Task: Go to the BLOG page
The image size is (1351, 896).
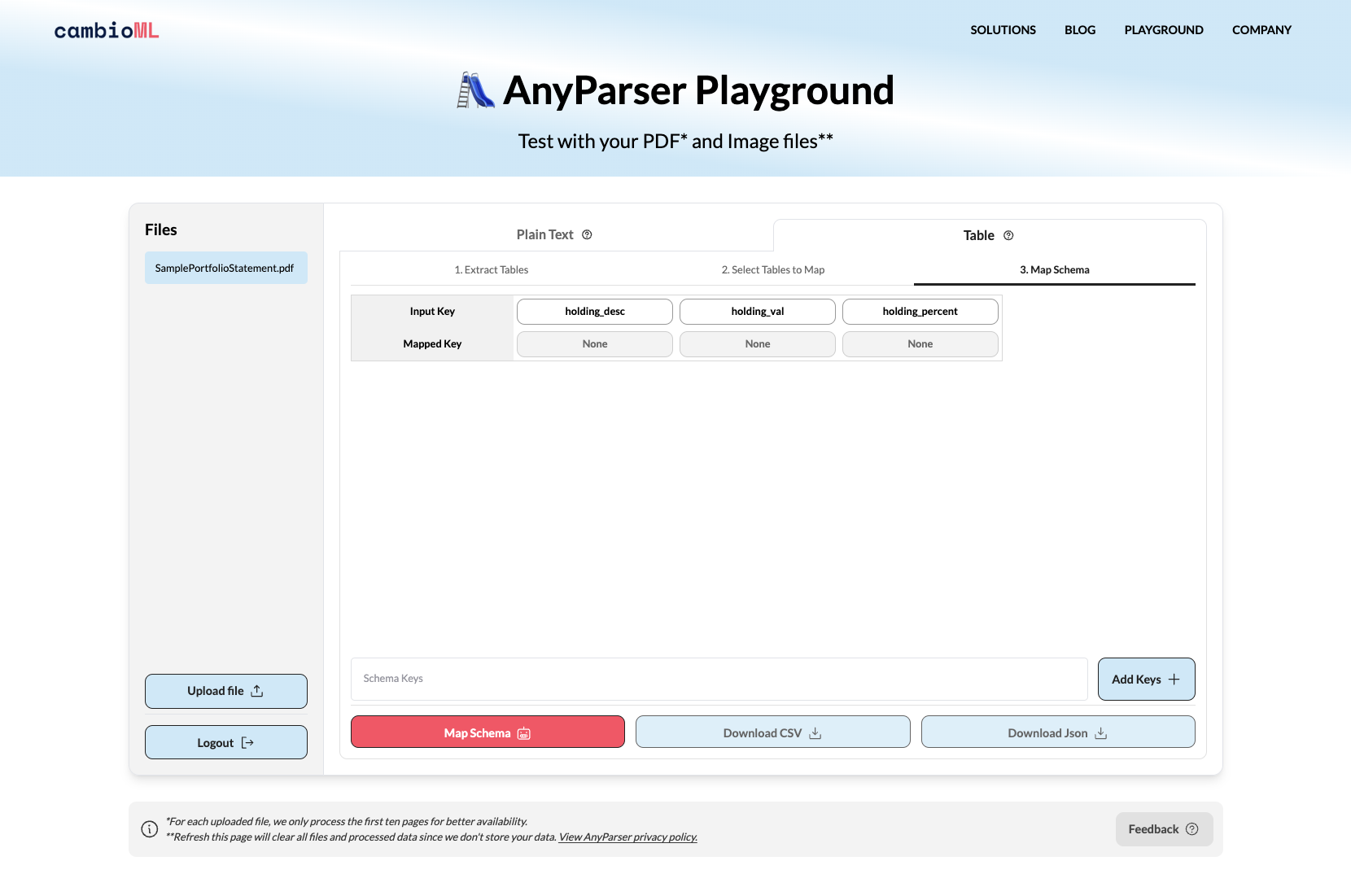Action: coord(1080,30)
